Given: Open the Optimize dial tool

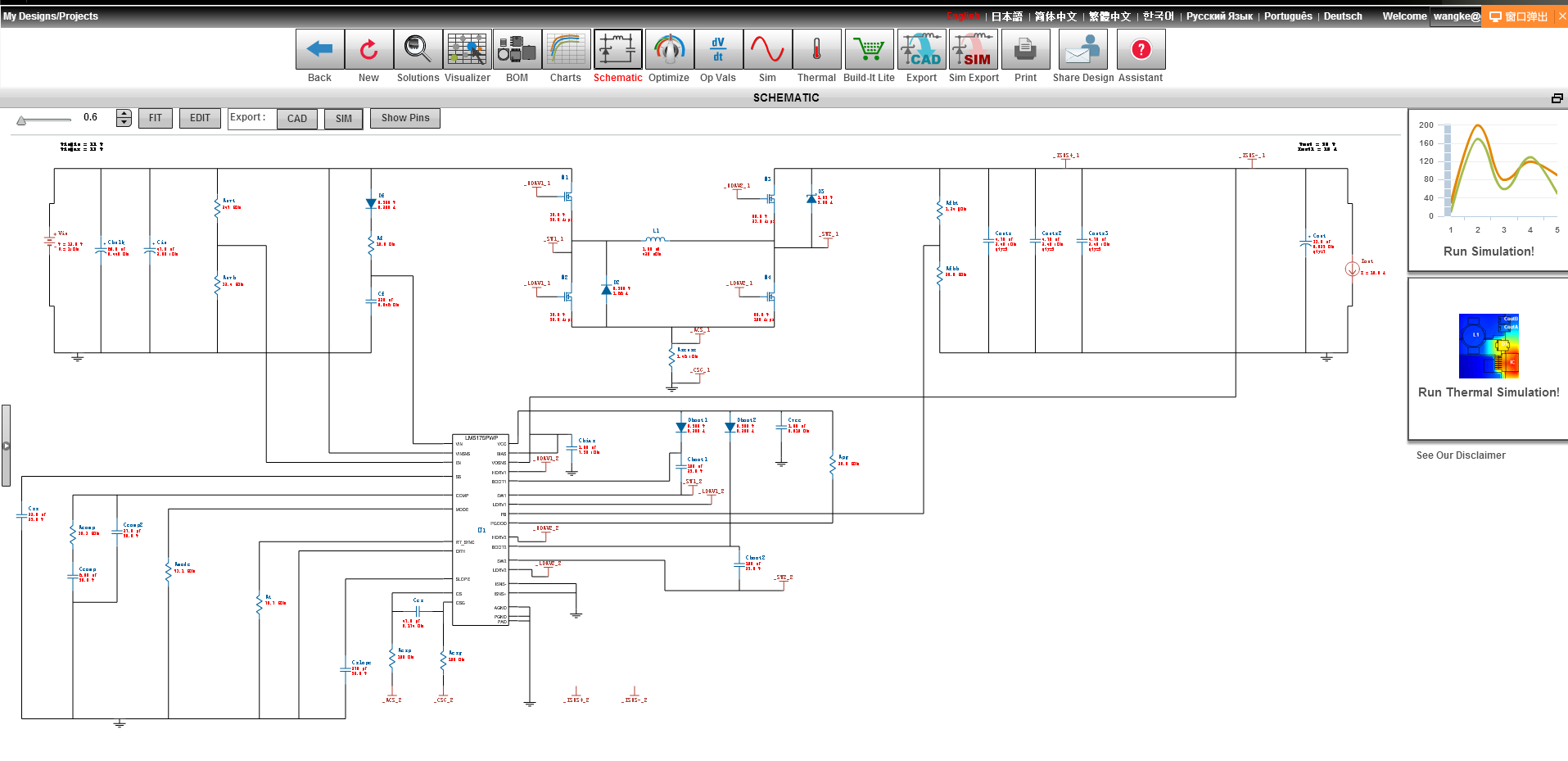Looking at the screenshot, I should coord(669,50).
